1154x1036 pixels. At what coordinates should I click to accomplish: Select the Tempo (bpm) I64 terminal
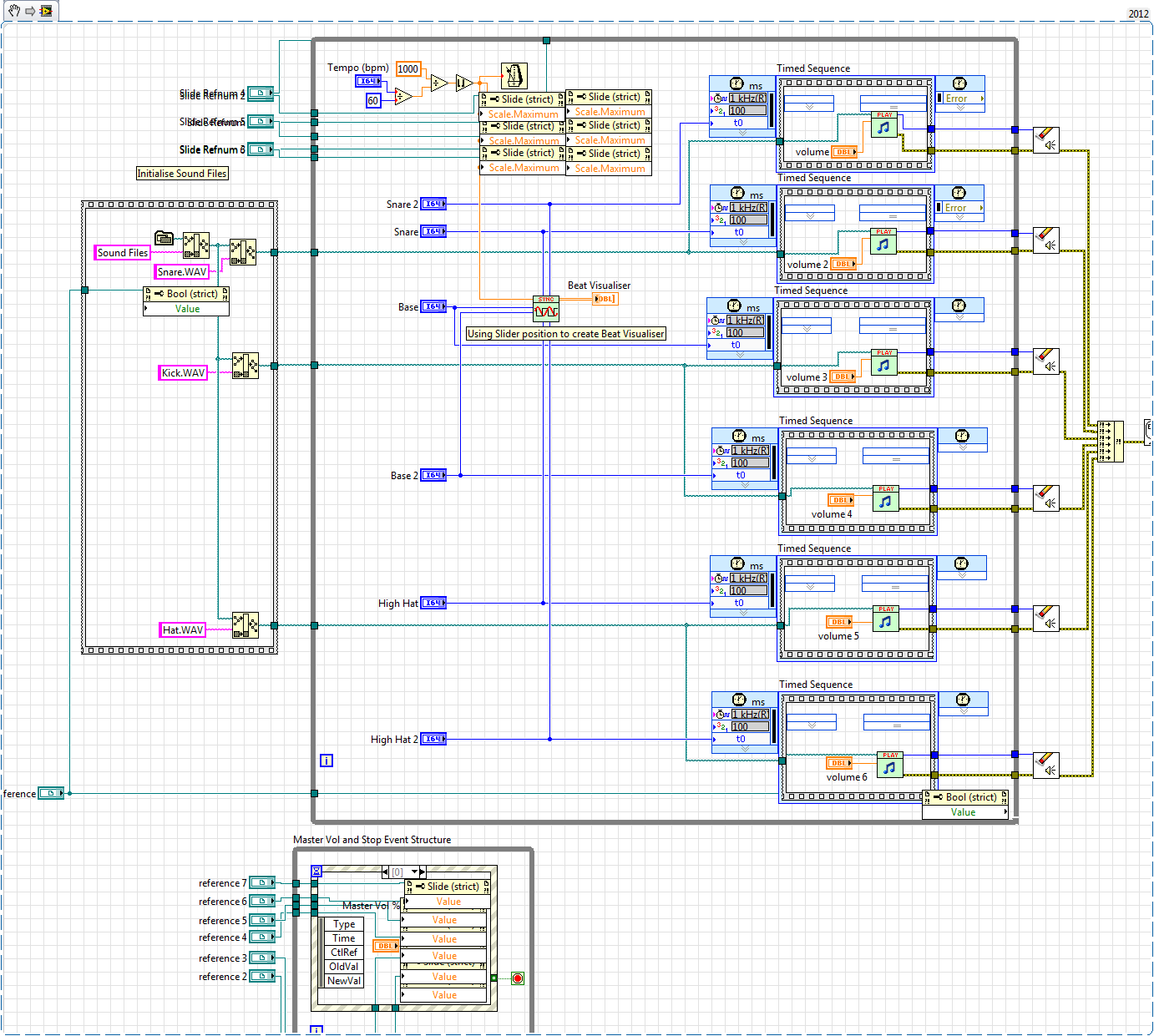(x=368, y=81)
